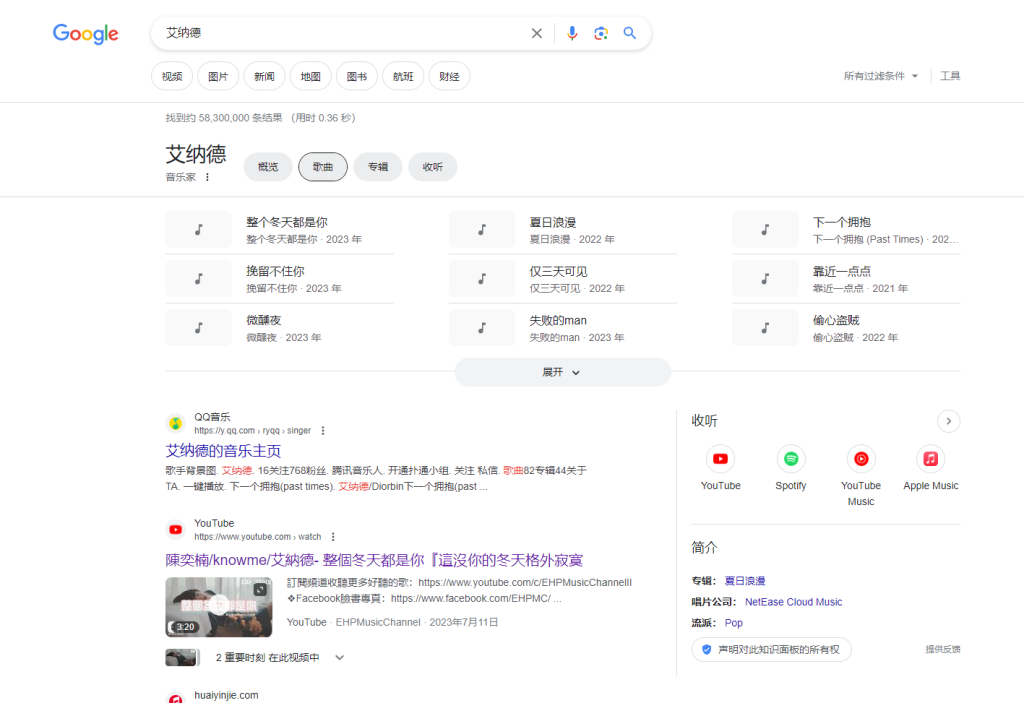The image size is (1024, 703).
Task: Open more options next to 音乐家
Action: click(207, 177)
